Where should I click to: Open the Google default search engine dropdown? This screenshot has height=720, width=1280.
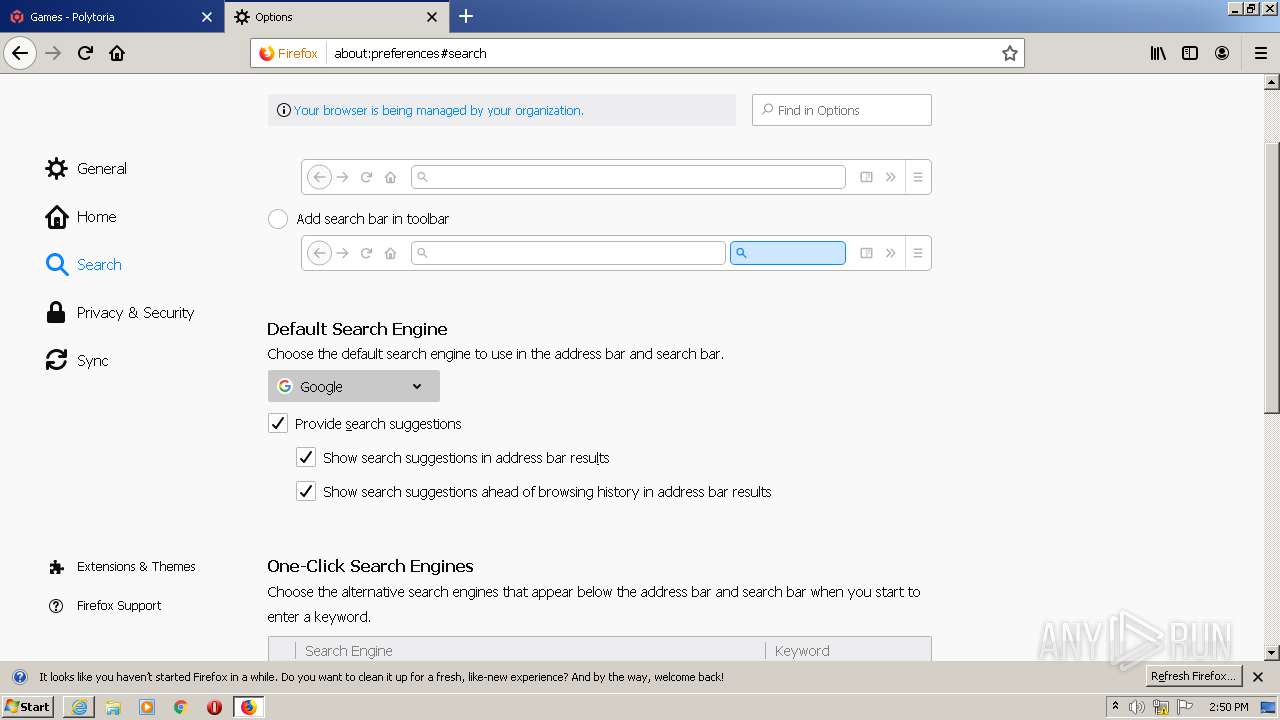(353, 386)
